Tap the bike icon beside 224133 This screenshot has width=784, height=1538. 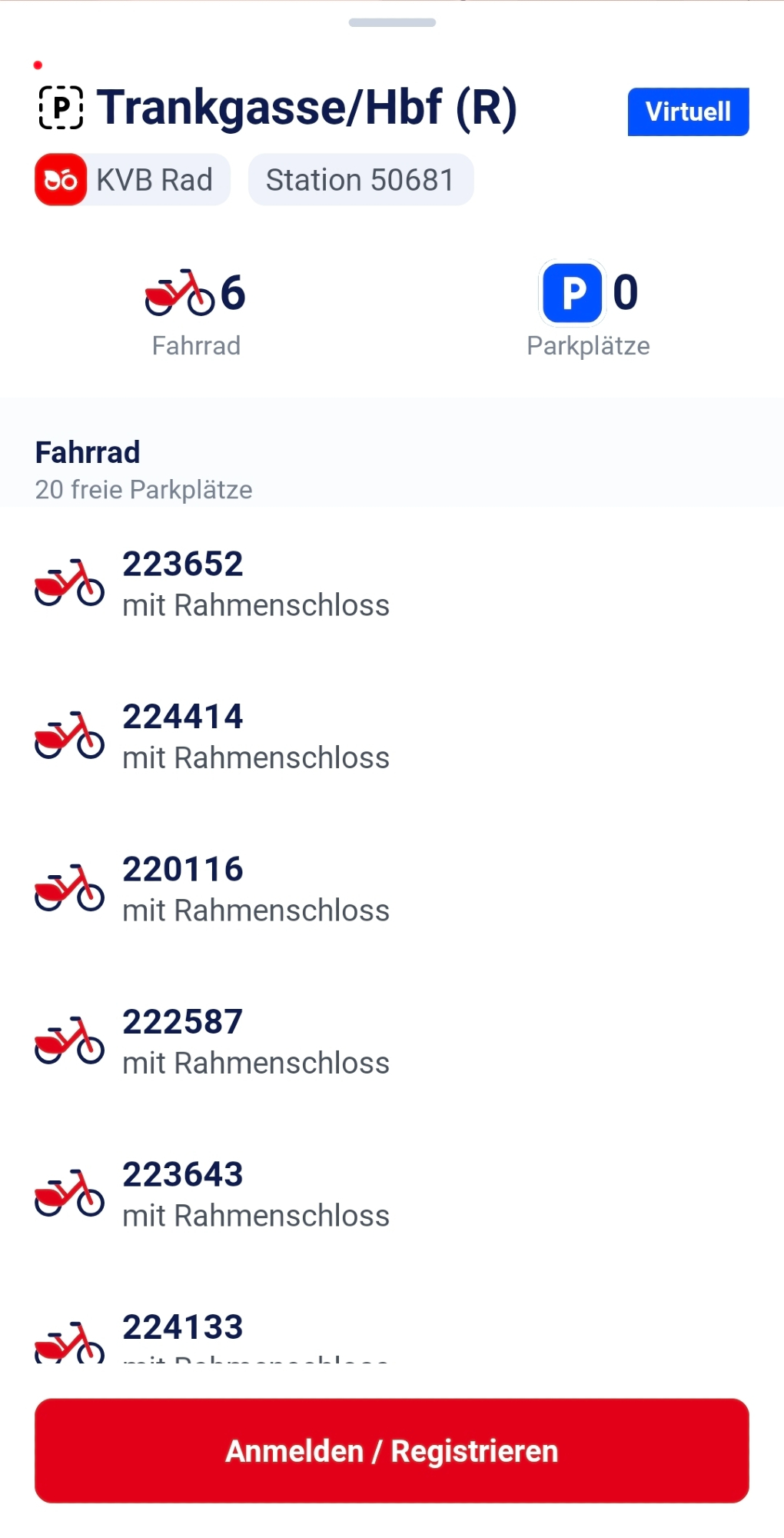(69, 1343)
